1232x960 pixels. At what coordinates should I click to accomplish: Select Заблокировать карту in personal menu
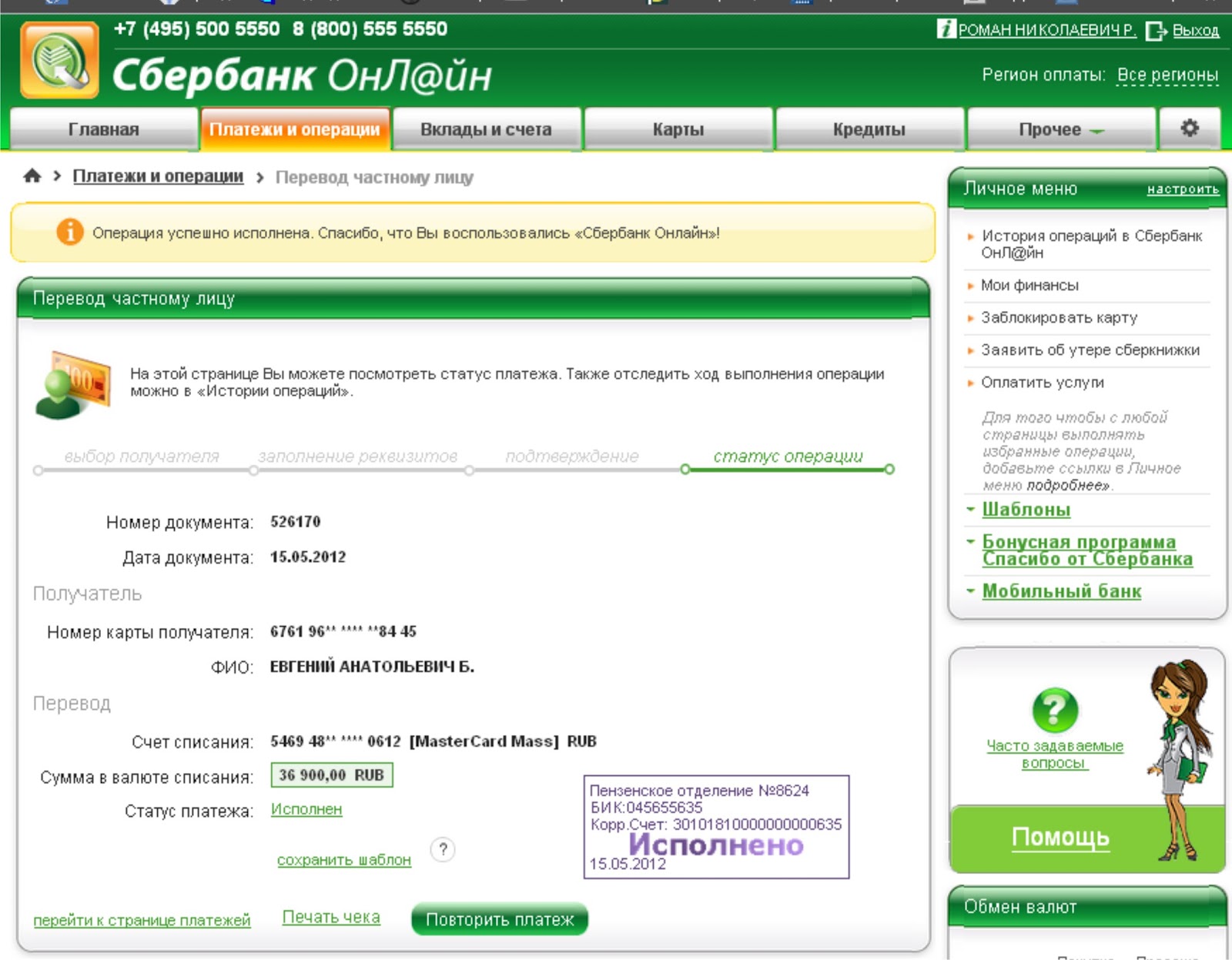1059,317
